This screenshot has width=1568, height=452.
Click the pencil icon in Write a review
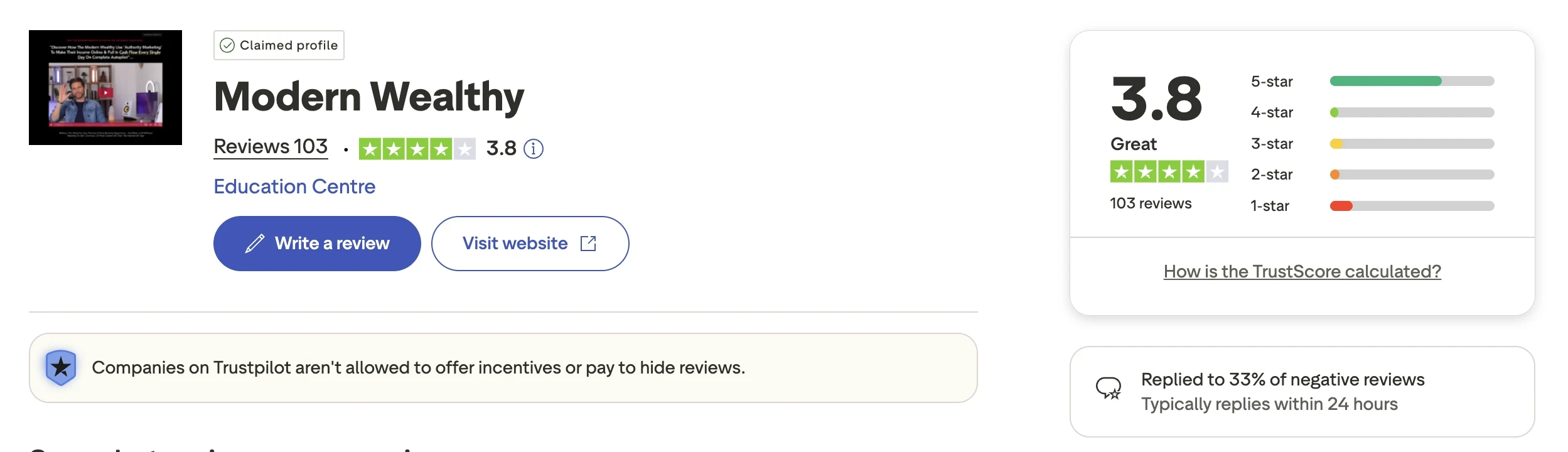pyautogui.click(x=254, y=244)
